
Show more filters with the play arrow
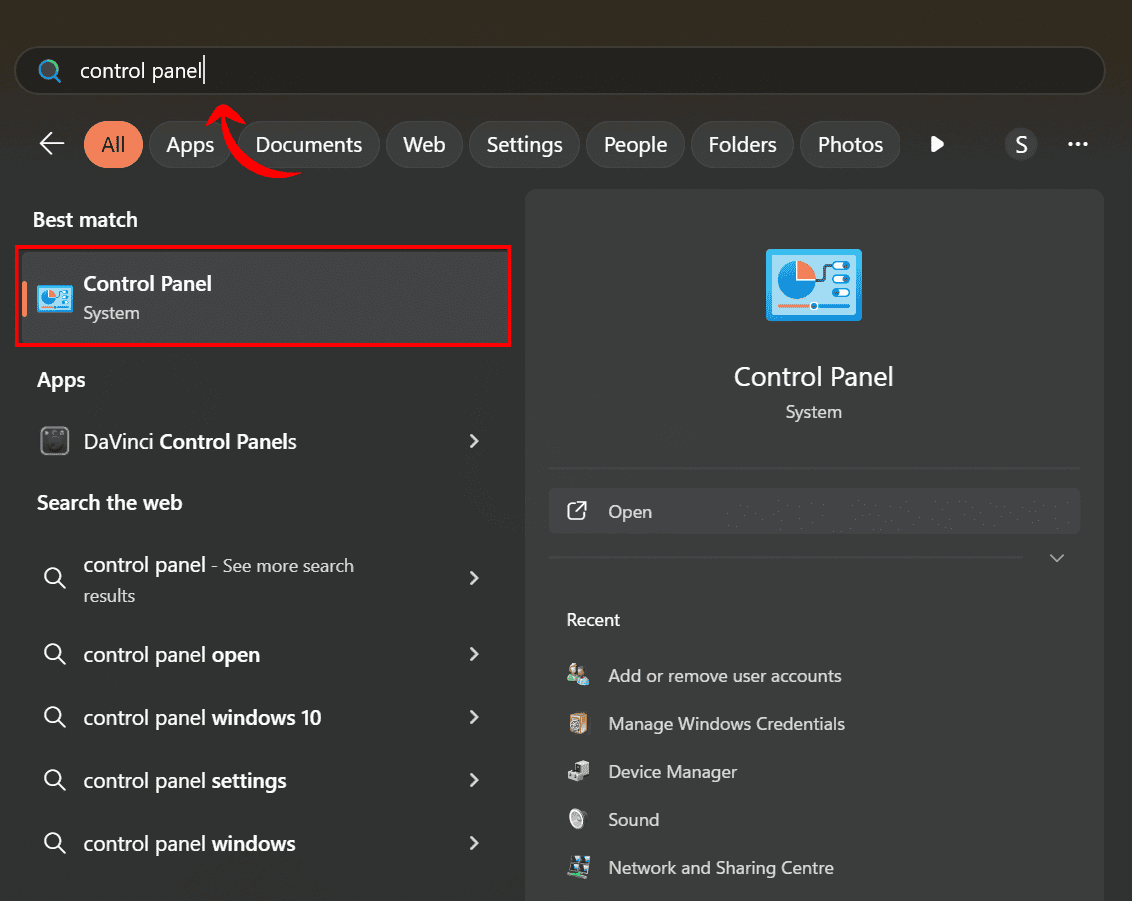click(937, 144)
